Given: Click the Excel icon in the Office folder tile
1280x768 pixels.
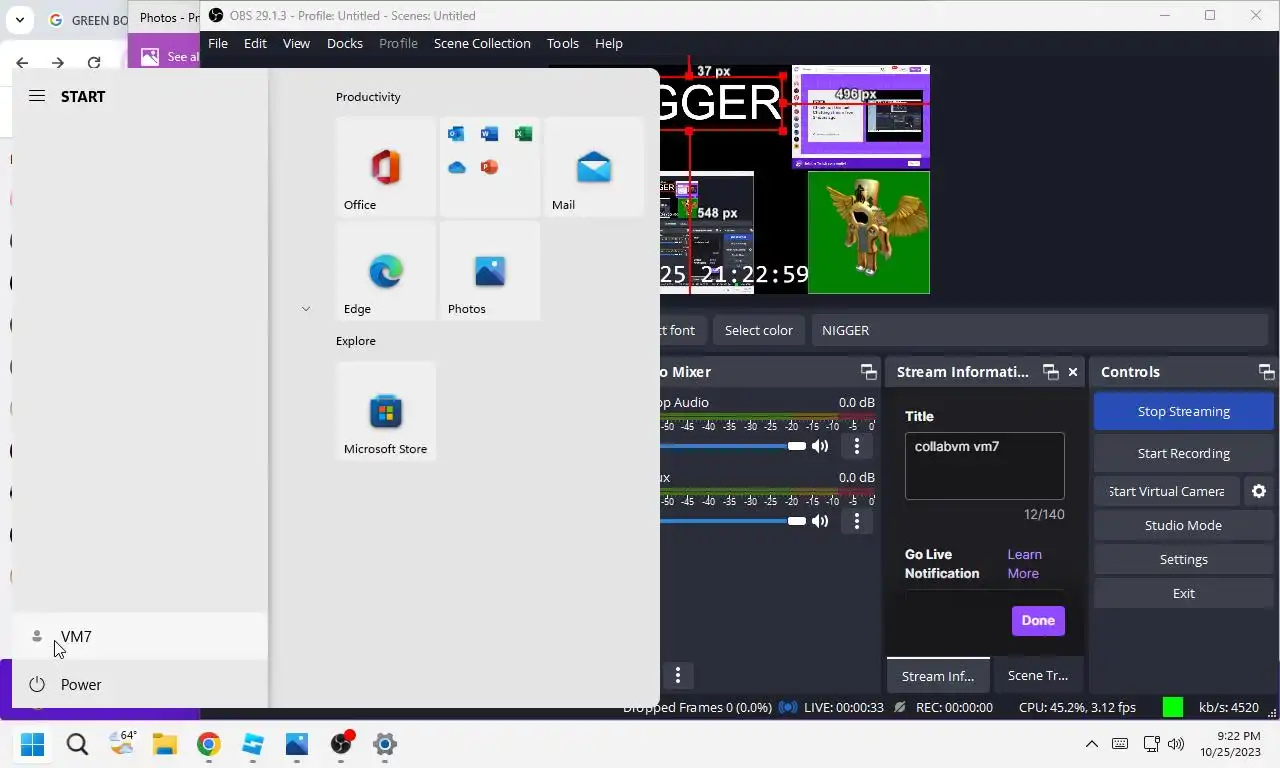Looking at the screenshot, I should pyautogui.click(x=523, y=134).
